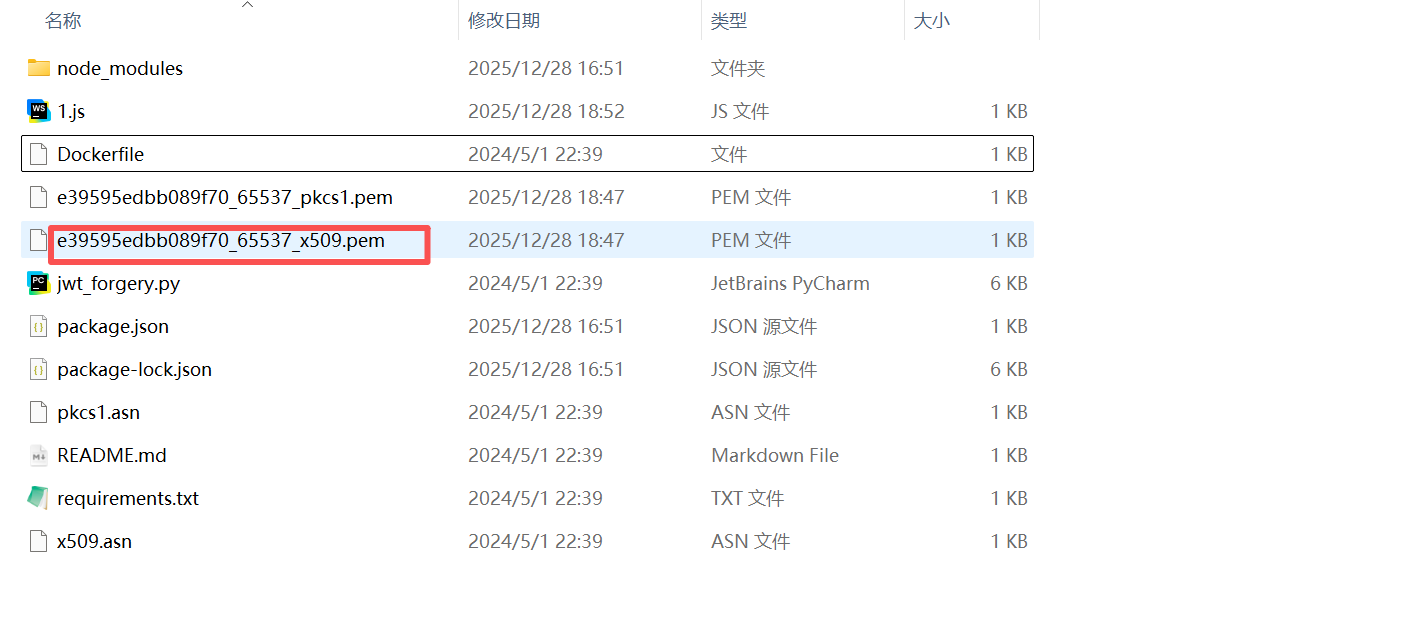Click the file icon beside e39595edbb089f70_65537_pkcs1.pem
Image resolution: width=1421 pixels, height=618 pixels.
click(38, 197)
